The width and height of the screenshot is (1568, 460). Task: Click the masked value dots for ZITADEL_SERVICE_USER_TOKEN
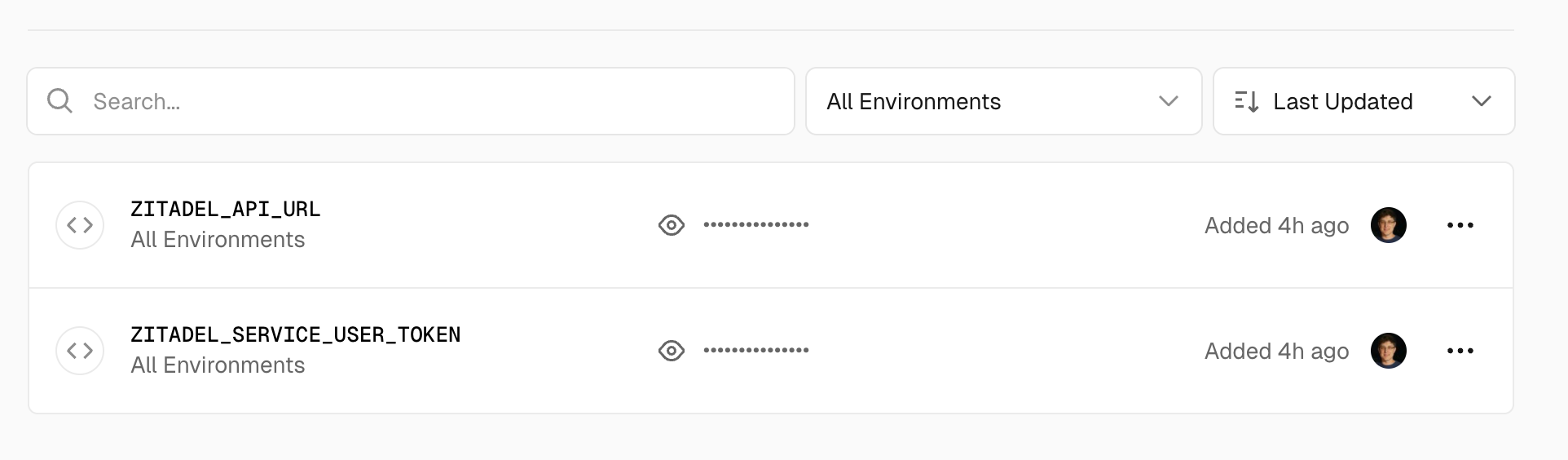point(756,350)
